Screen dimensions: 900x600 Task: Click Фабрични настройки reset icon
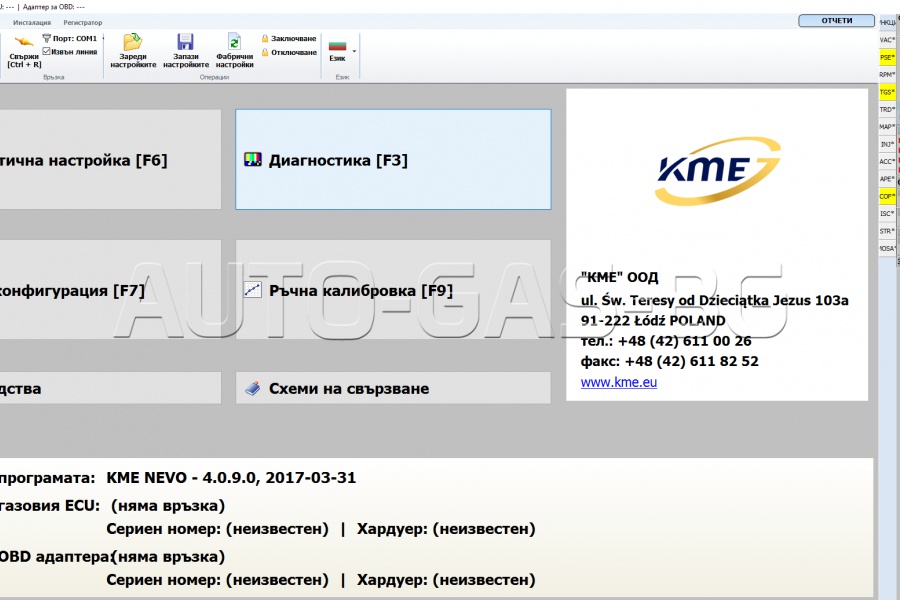234,42
